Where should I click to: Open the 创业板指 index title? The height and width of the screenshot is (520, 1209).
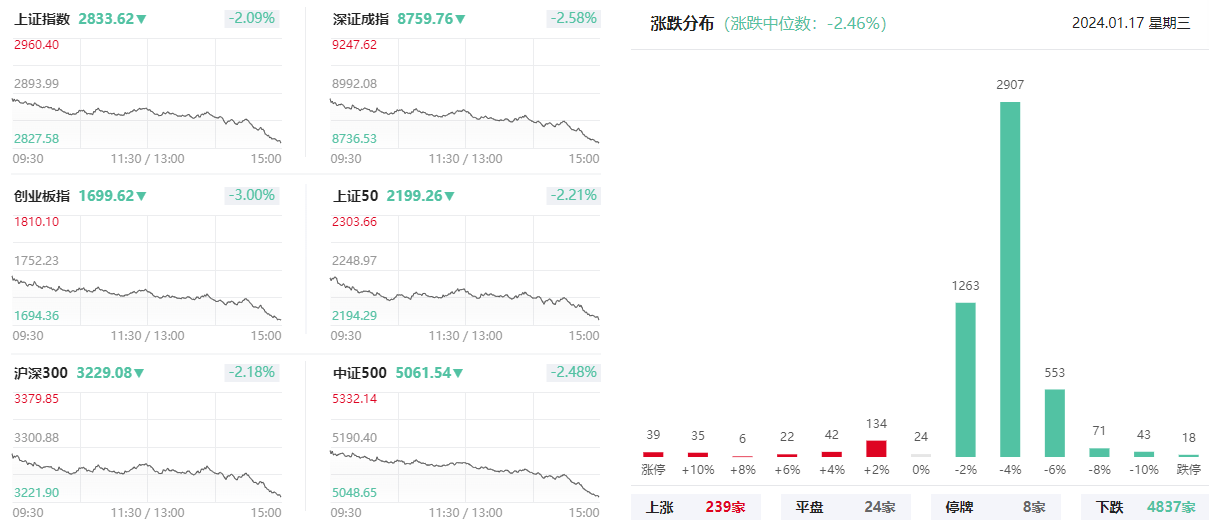42,196
